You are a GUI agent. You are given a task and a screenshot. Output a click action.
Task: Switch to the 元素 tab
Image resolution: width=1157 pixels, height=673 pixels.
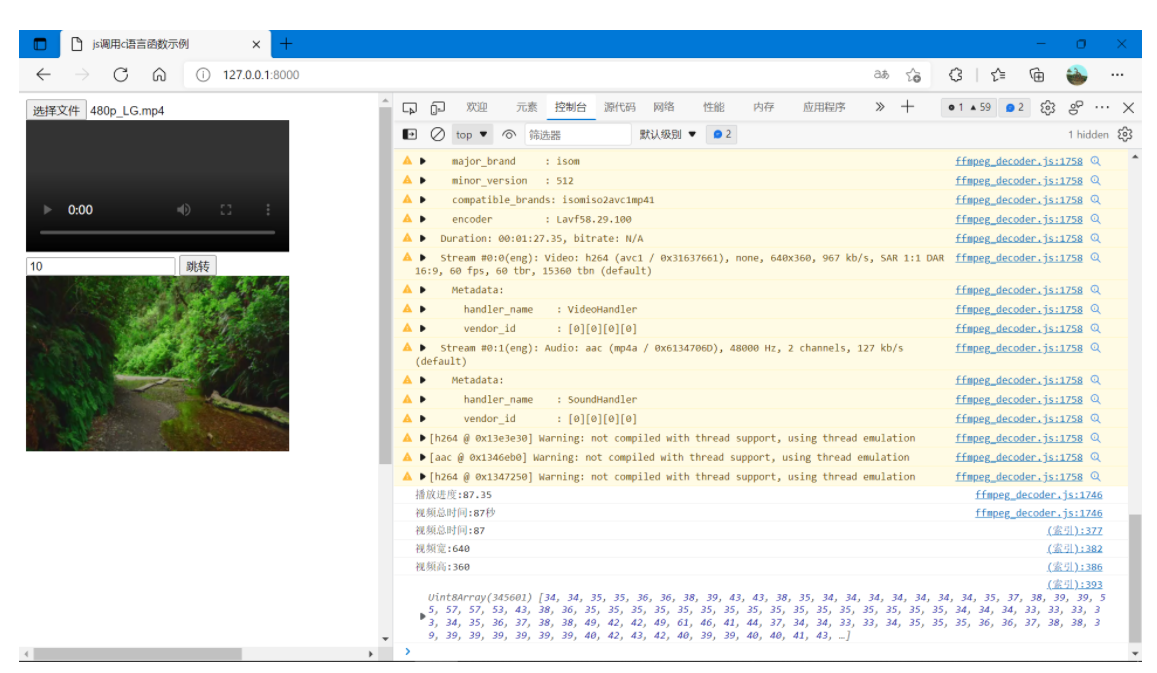coord(526,108)
